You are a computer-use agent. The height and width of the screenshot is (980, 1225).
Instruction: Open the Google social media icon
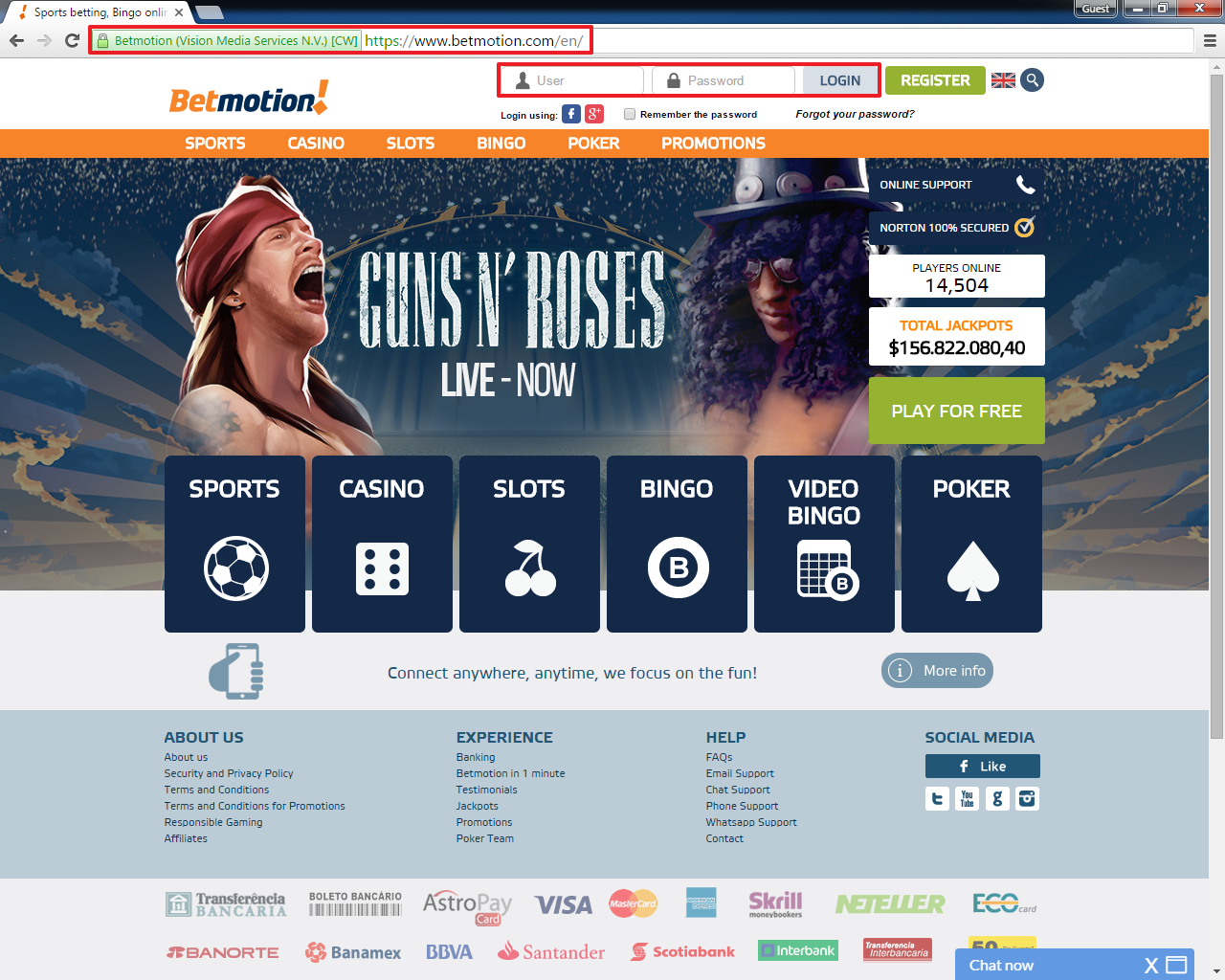point(997,798)
